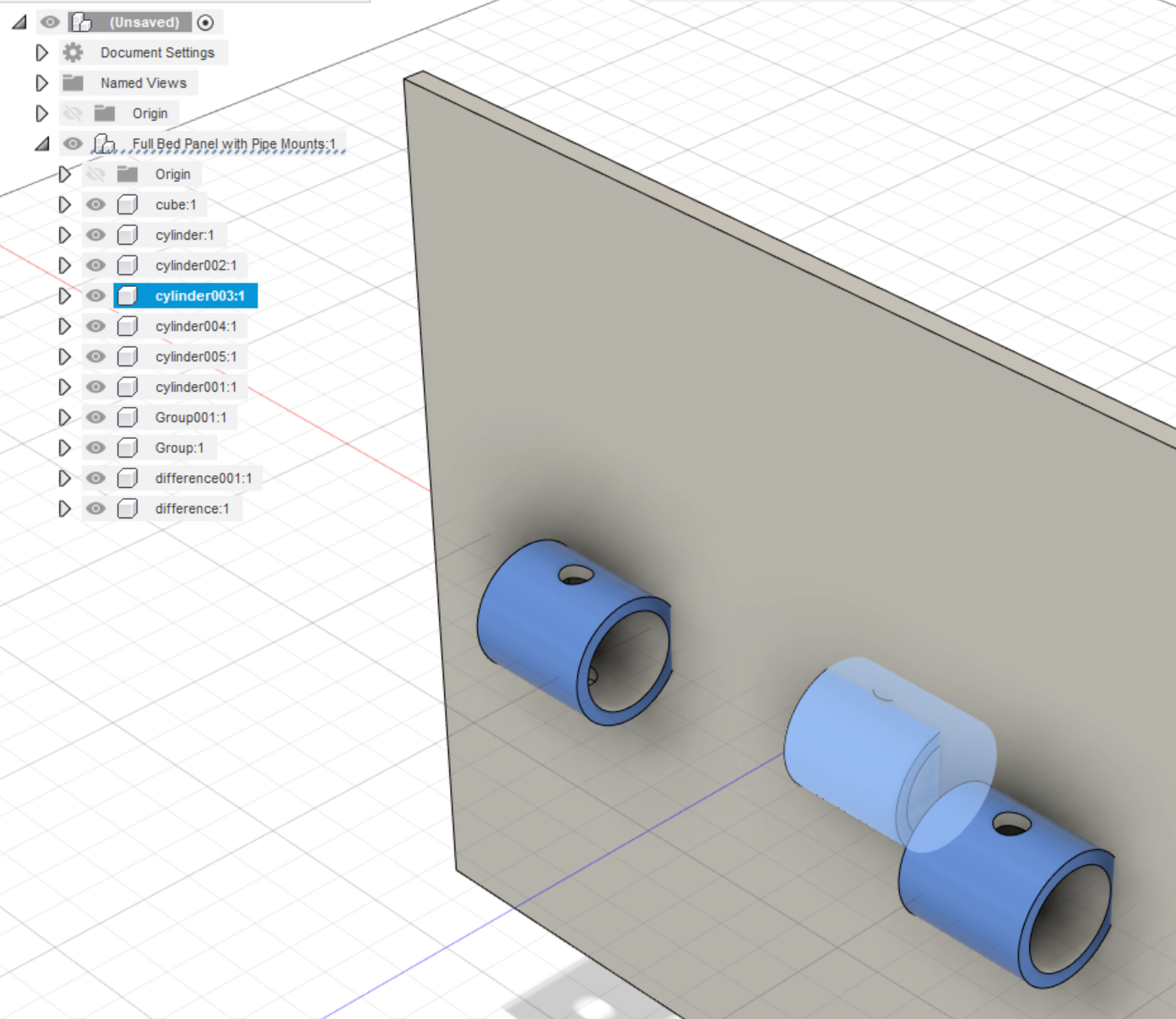Image resolution: width=1176 pixels, height=1019 pixels.
Task: Hide the difference:1 component
Action: tap(96, 508)
